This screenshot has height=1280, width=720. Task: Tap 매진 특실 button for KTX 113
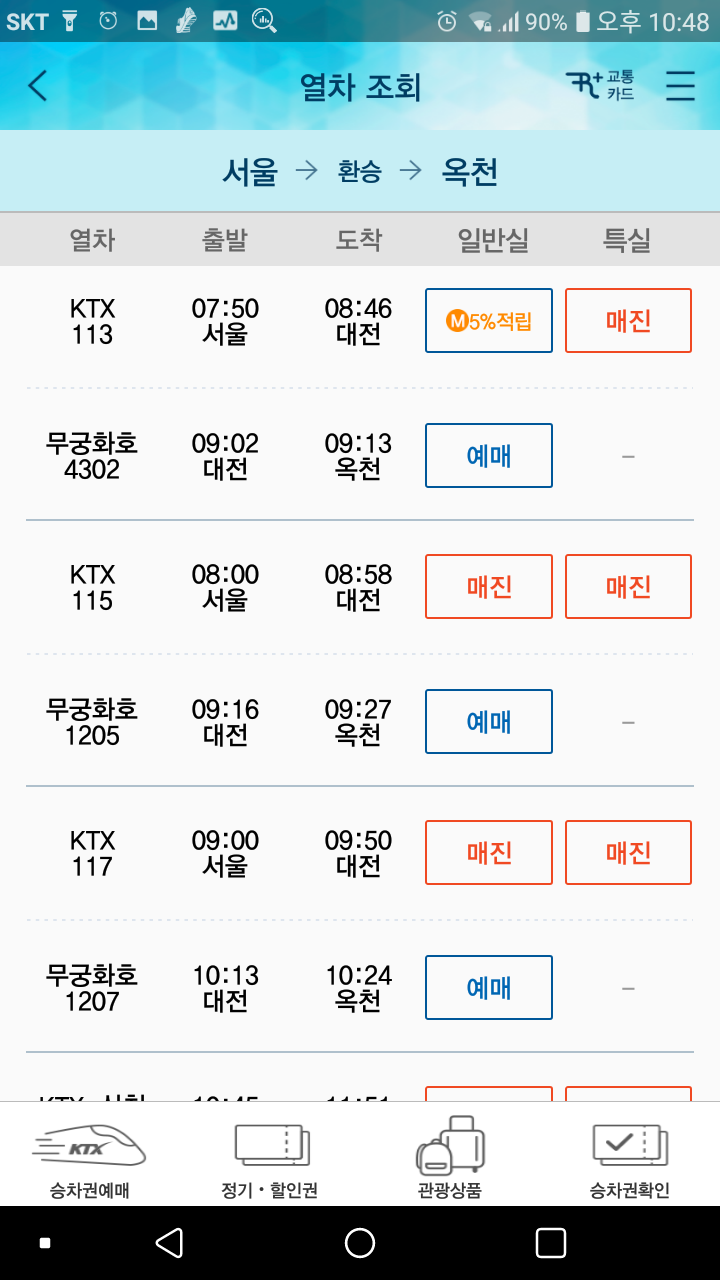point(628,321)
